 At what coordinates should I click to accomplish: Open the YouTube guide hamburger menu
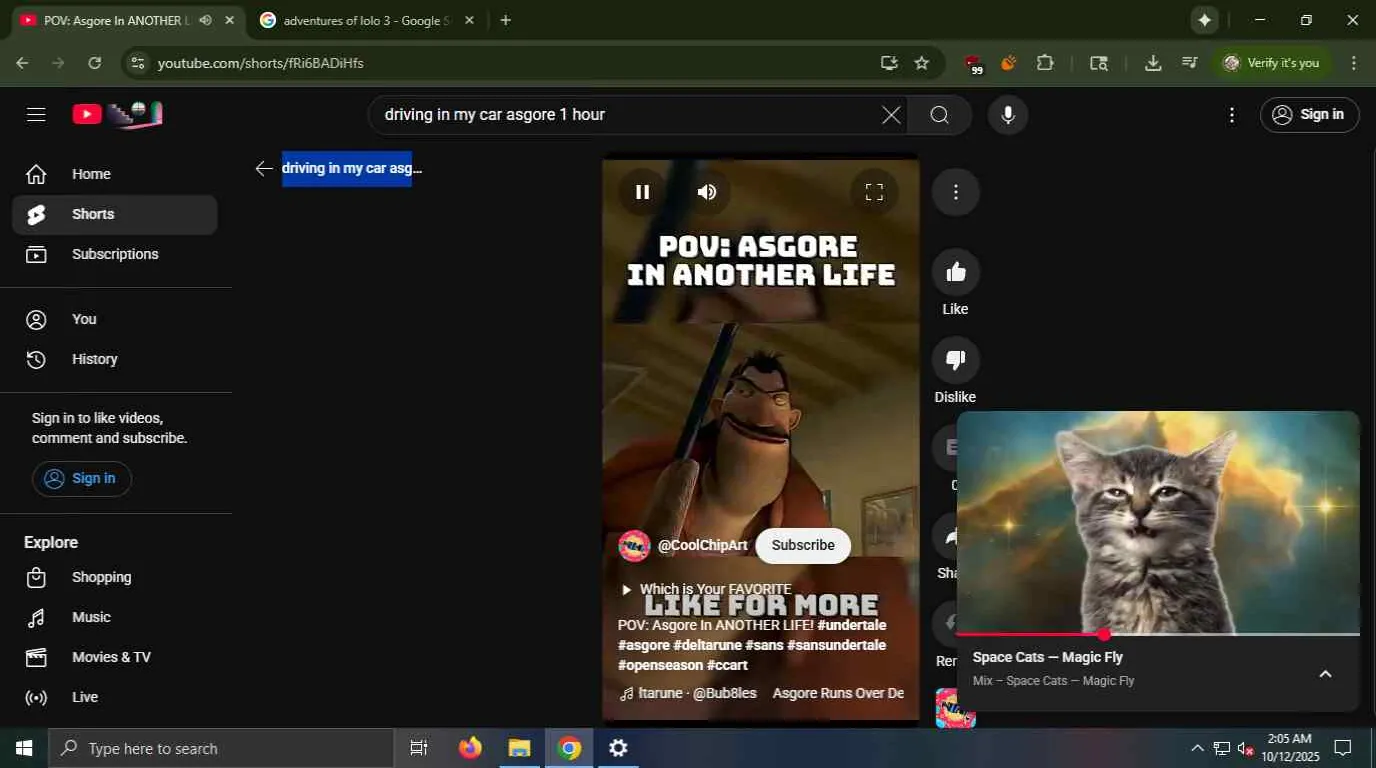pyautogui.click(x=36, y=114)
